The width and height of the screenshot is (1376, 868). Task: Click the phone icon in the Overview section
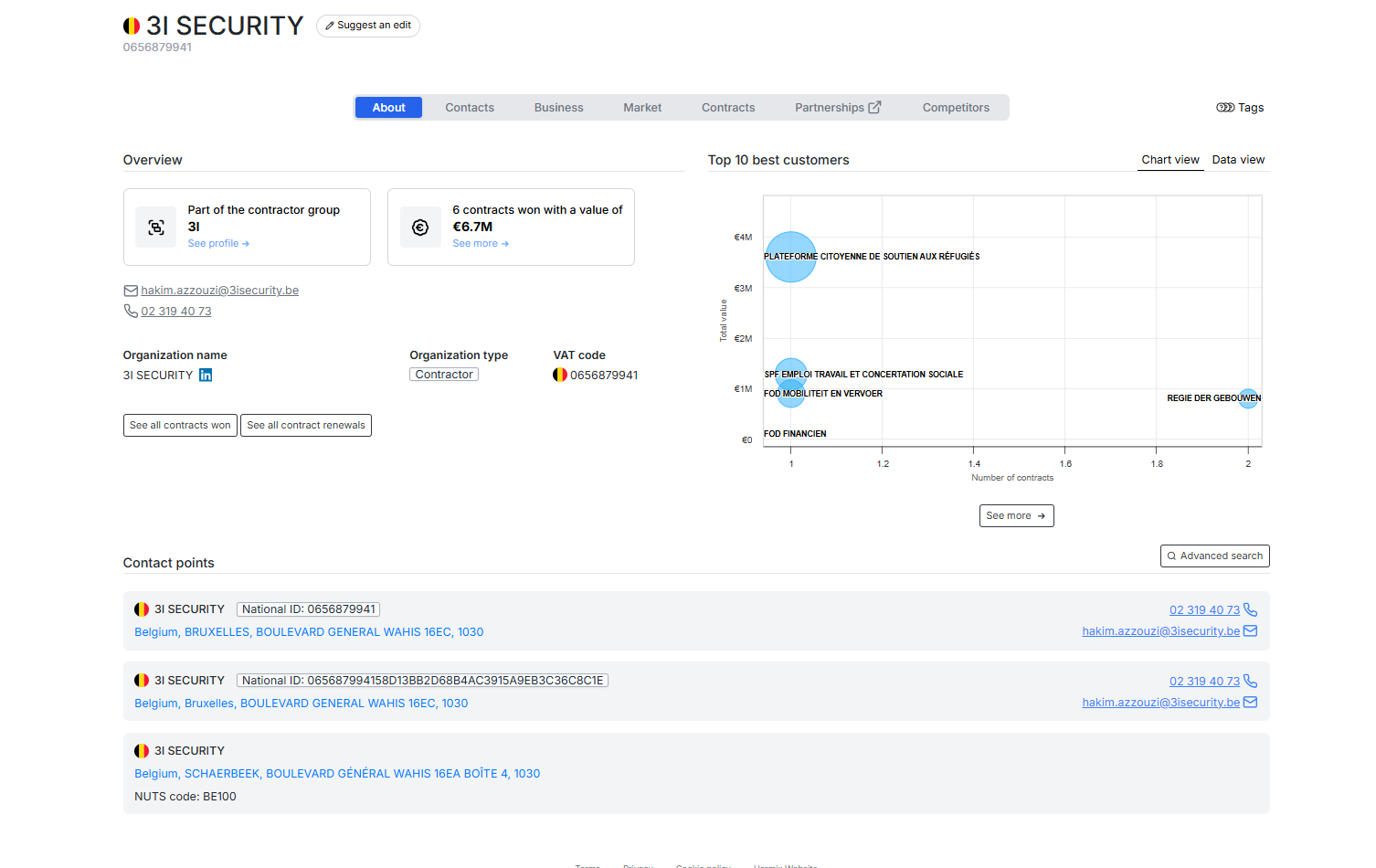(131, 311)
